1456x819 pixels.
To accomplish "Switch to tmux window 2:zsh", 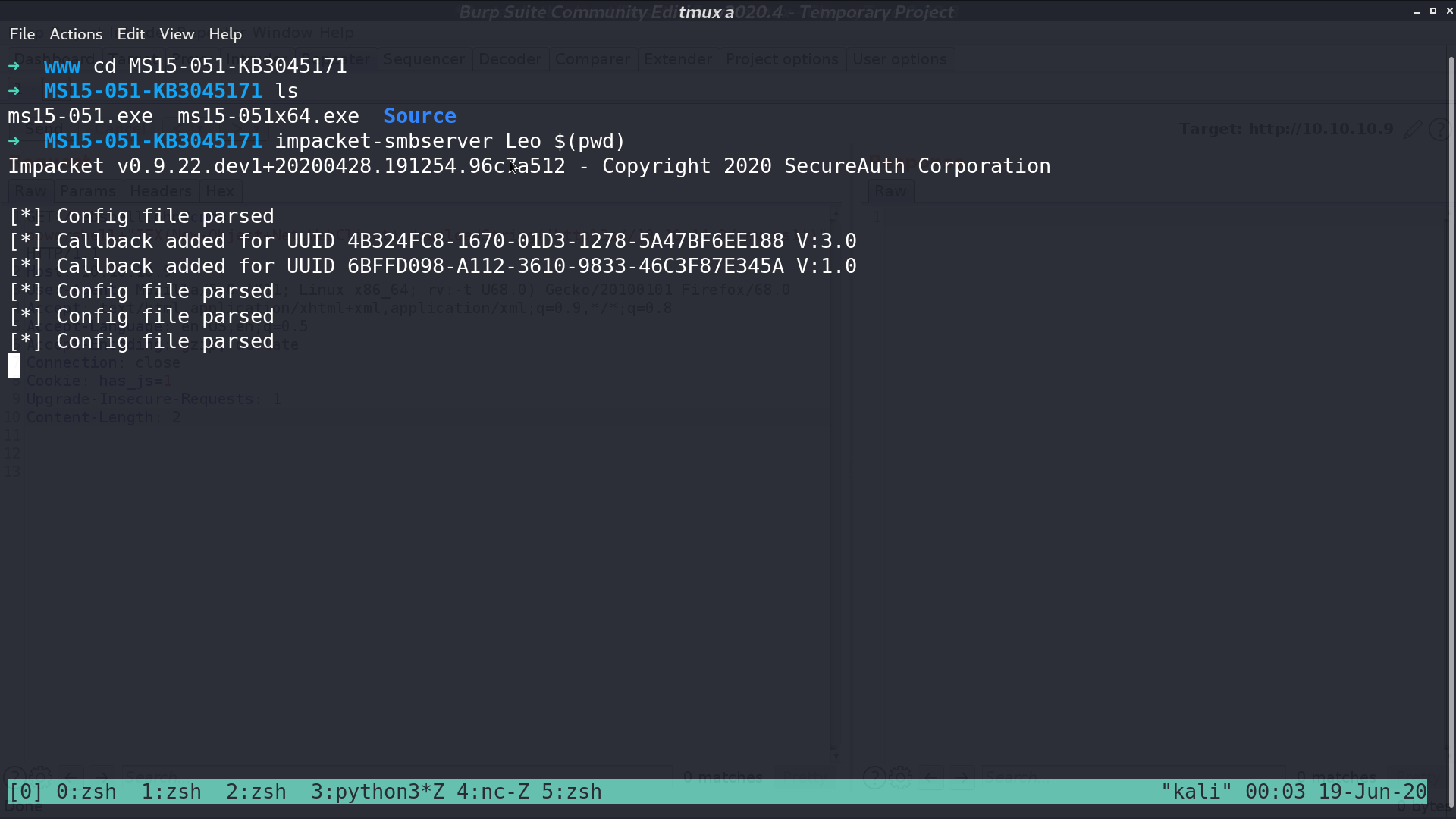I will (256, 792).
